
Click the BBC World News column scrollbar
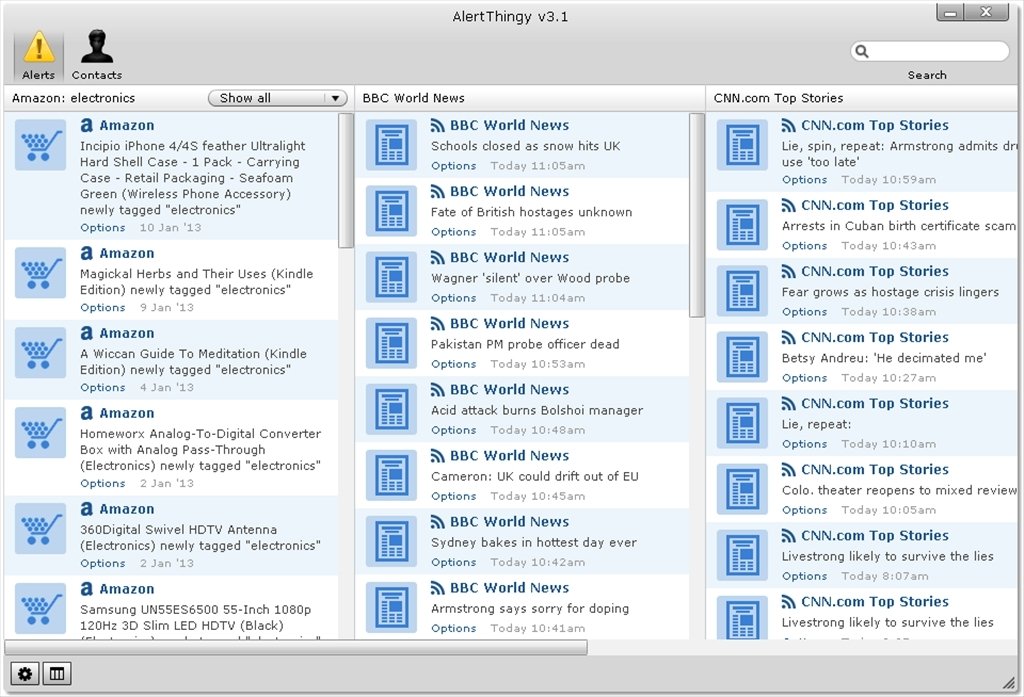coord(697,216)
